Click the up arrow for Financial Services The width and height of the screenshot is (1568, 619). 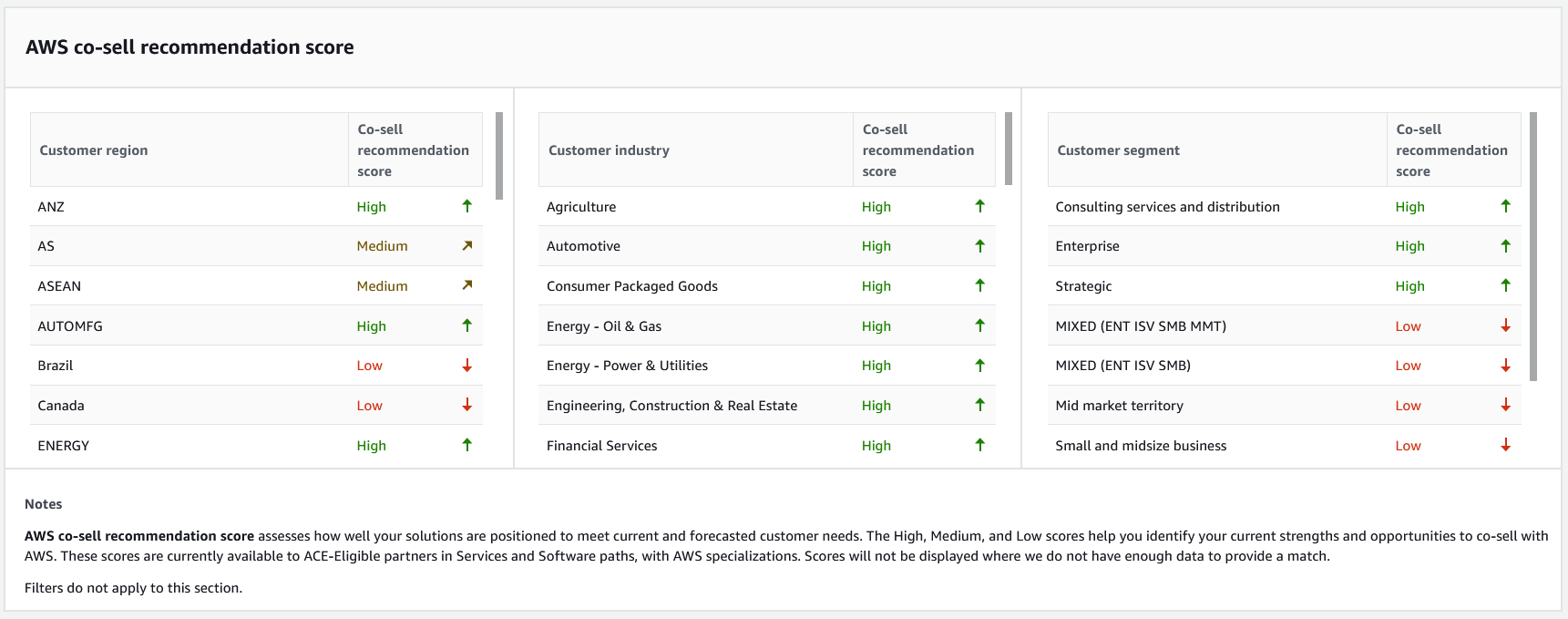979,445
